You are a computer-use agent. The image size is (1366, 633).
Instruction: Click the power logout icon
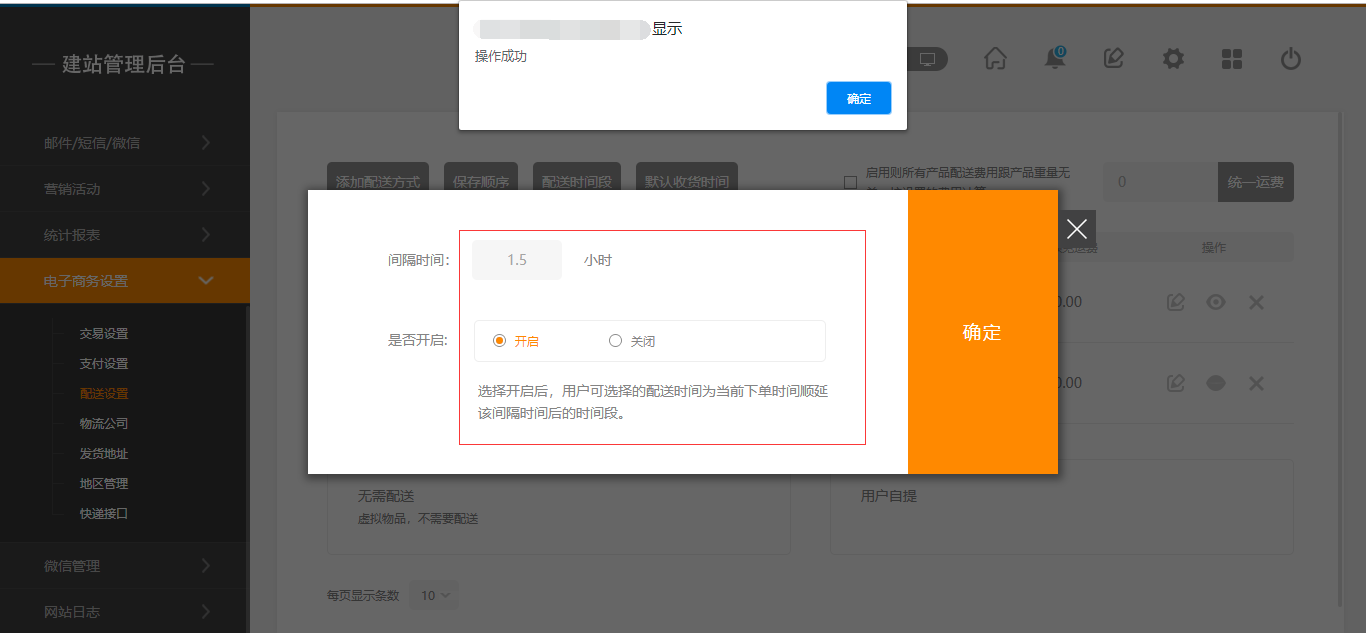tap(1291, 59)
